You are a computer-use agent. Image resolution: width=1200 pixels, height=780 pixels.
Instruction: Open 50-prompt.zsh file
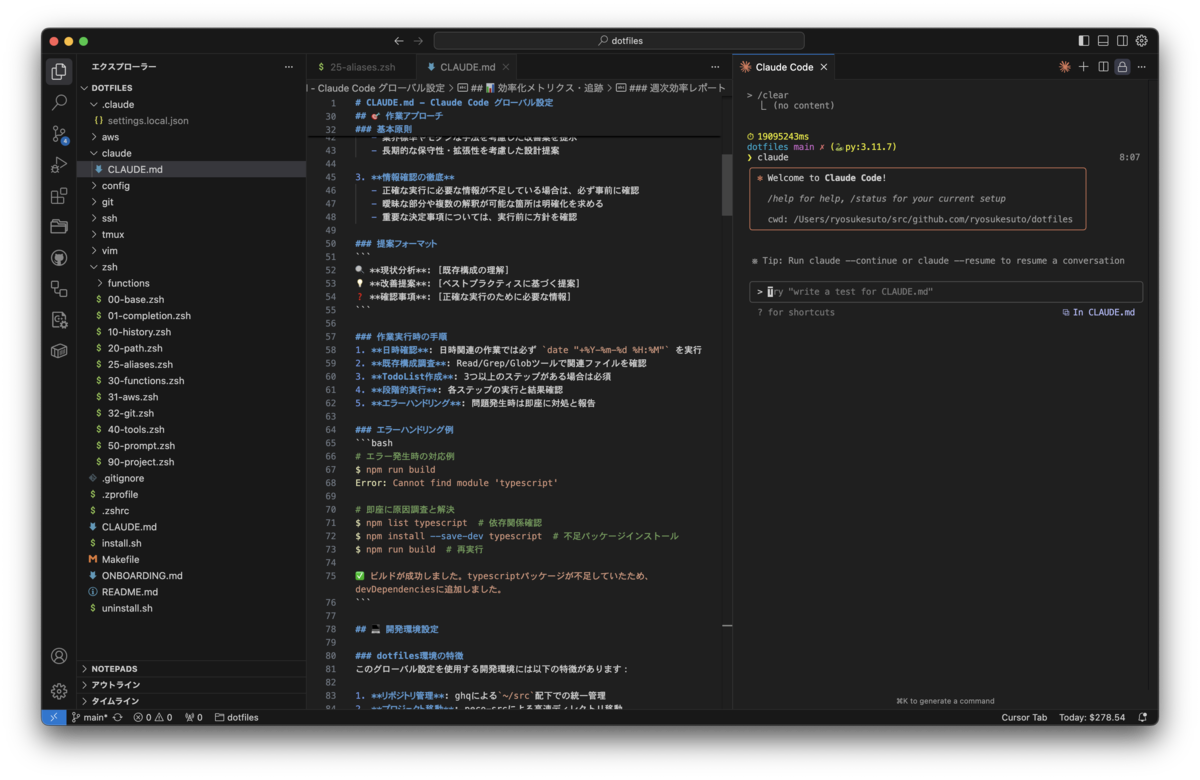click(x=141, y=445)
